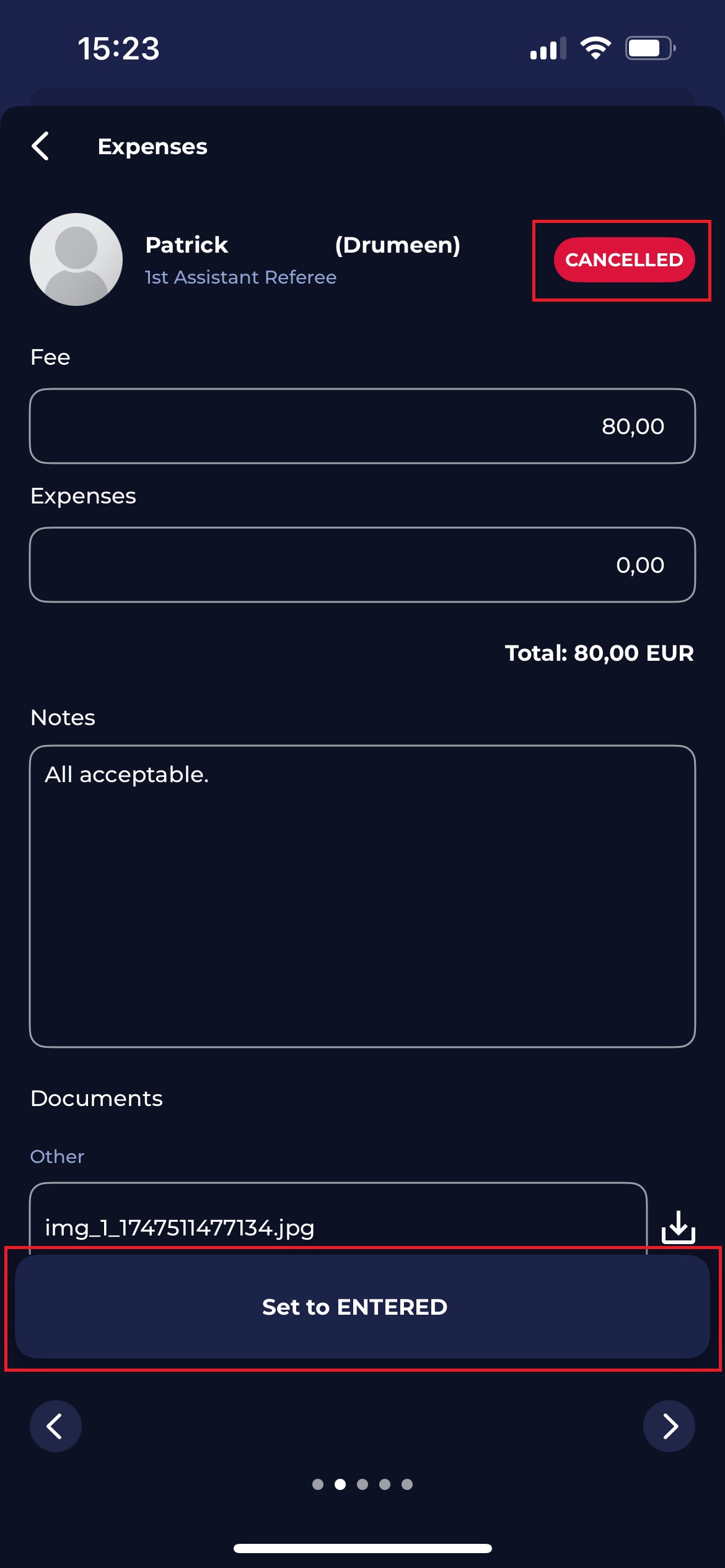Download the img_1_1747511477134.jpg document
Viewport: 725px width, 1568px height.
point(678,1227)
